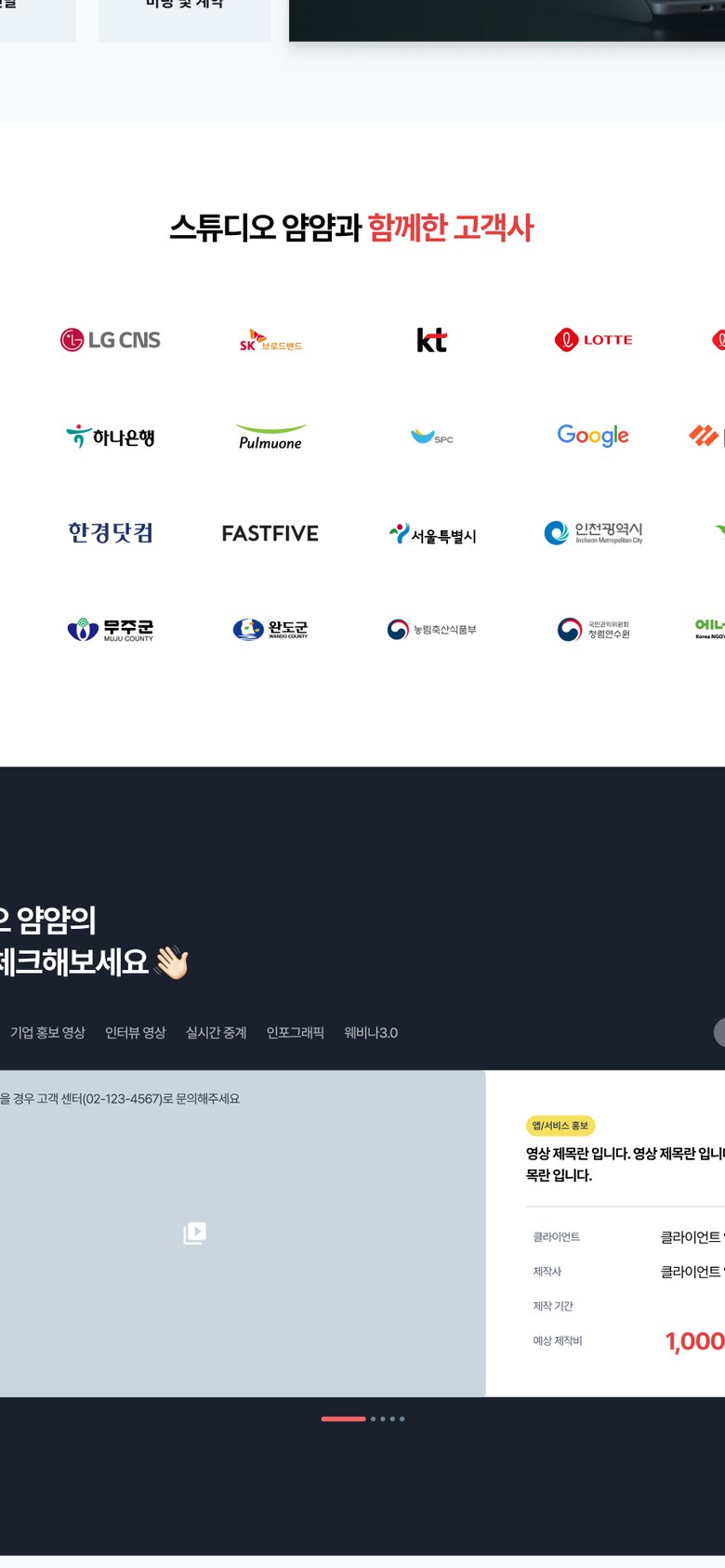
Task: Open the 인포그래픽 tab
Action: tap(296, 1033)
